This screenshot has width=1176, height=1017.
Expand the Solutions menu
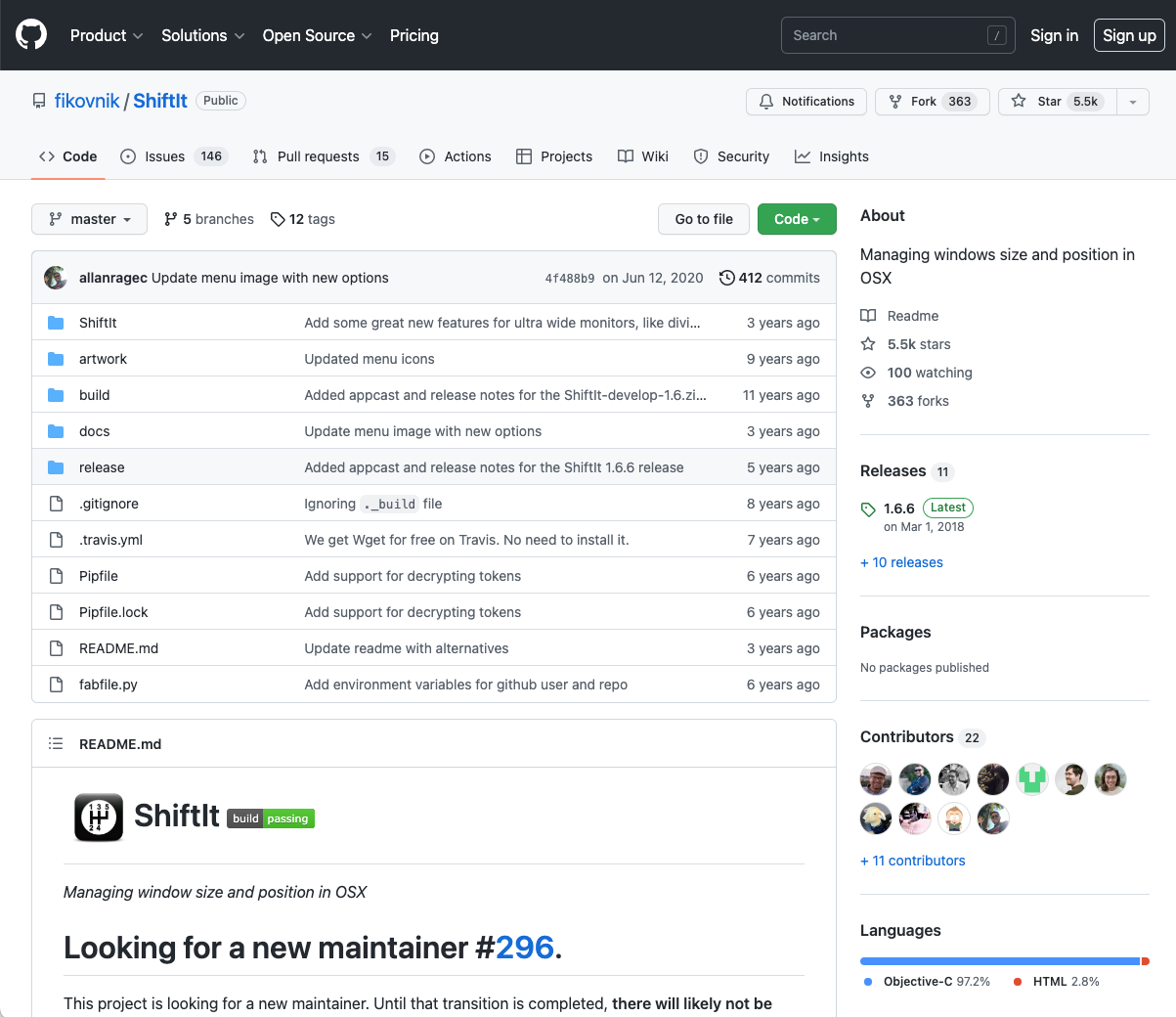click(203, 35)
